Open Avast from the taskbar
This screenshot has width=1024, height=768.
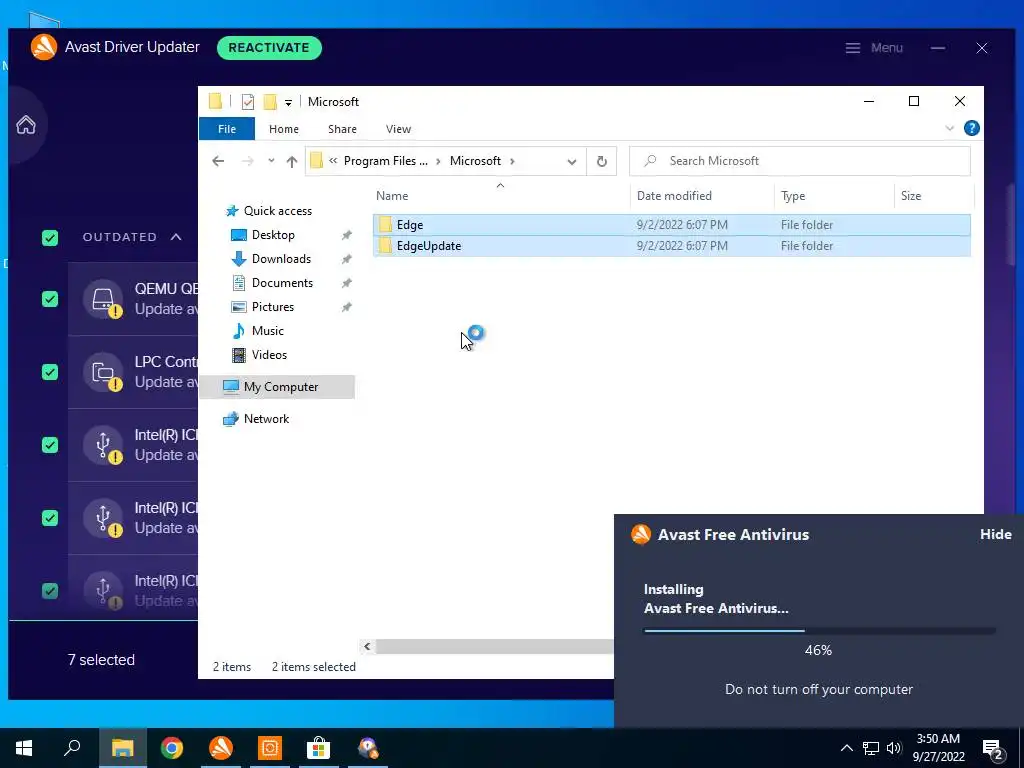point(221,748)
